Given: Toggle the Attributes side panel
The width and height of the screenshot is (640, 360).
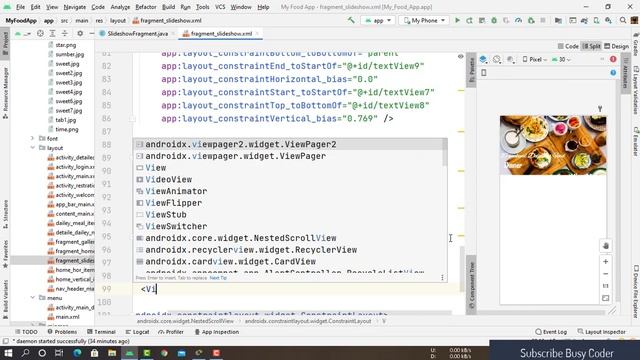Looking at the screenshot, I should (x=625, y=72).
